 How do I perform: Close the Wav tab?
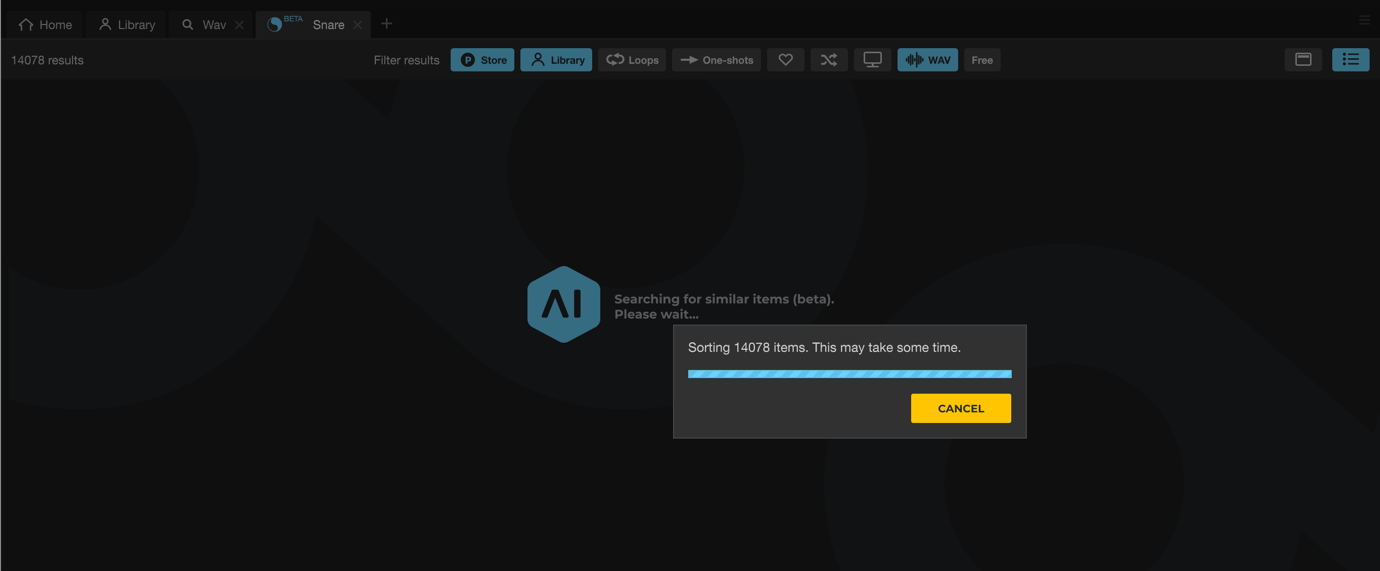tap(239, 25)
